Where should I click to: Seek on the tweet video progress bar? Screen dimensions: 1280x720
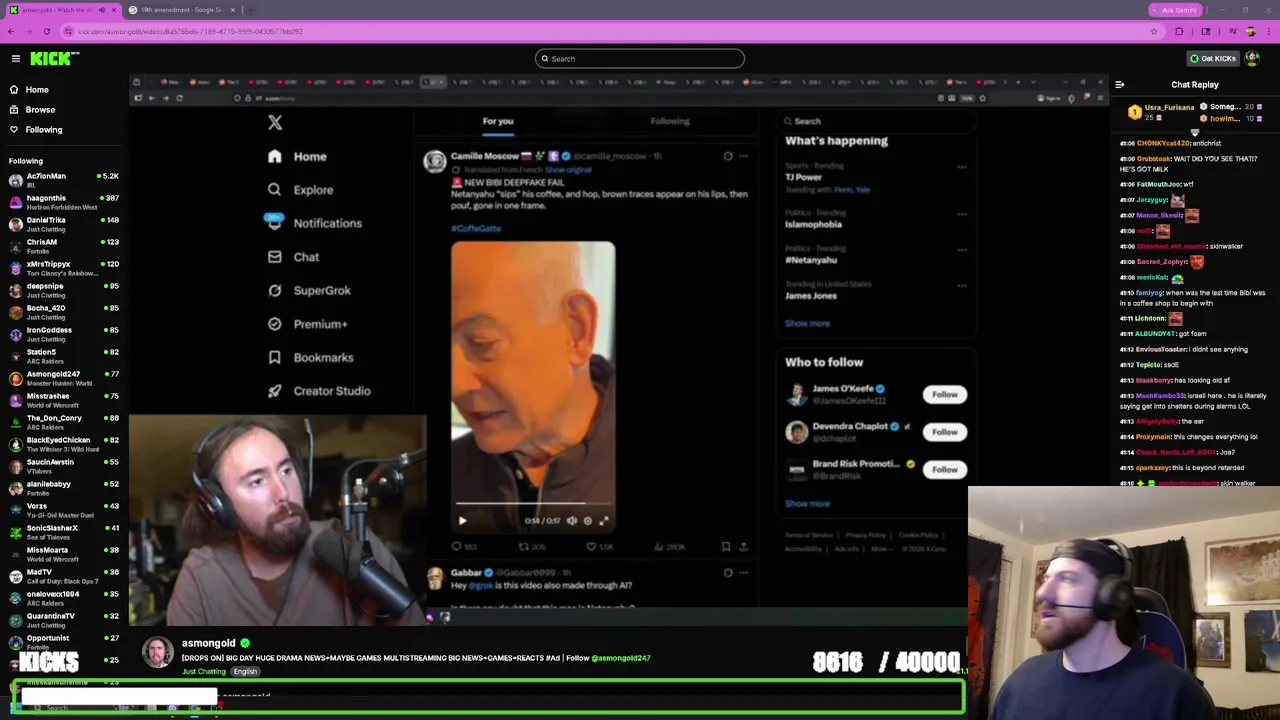click(x=533, y=505)
